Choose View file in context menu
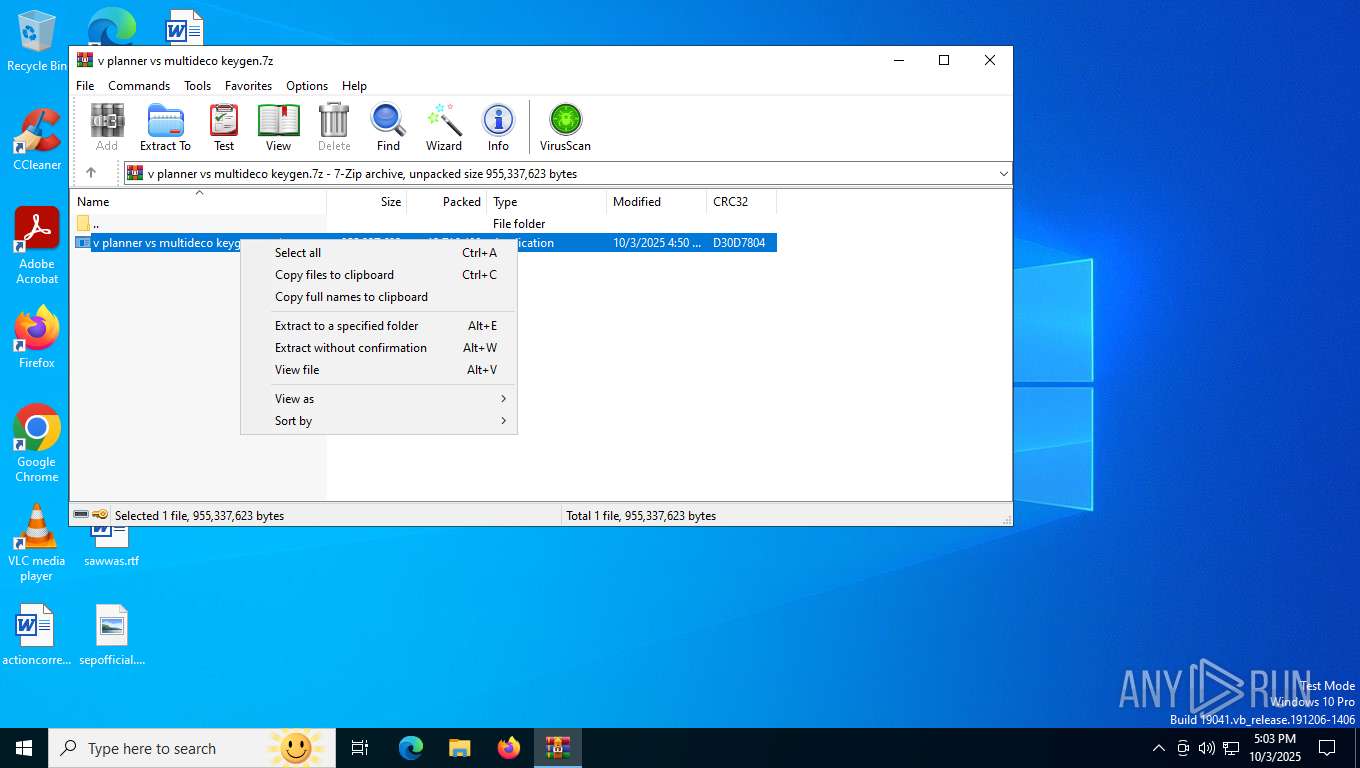Viewport: 1360px width, 768px height. click(379, 370)
